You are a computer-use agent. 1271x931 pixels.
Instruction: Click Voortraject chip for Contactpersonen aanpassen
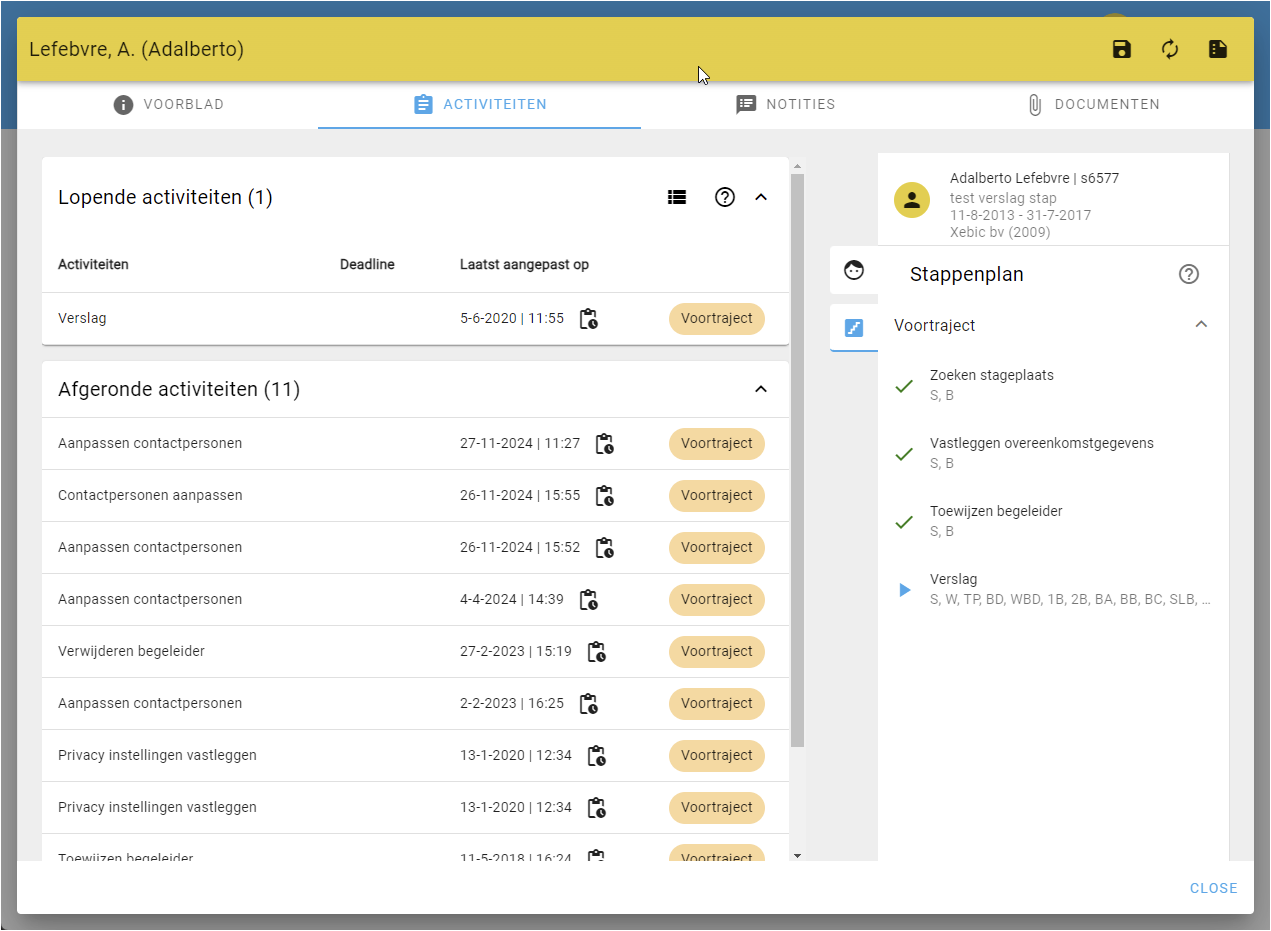tap(717, 495)
